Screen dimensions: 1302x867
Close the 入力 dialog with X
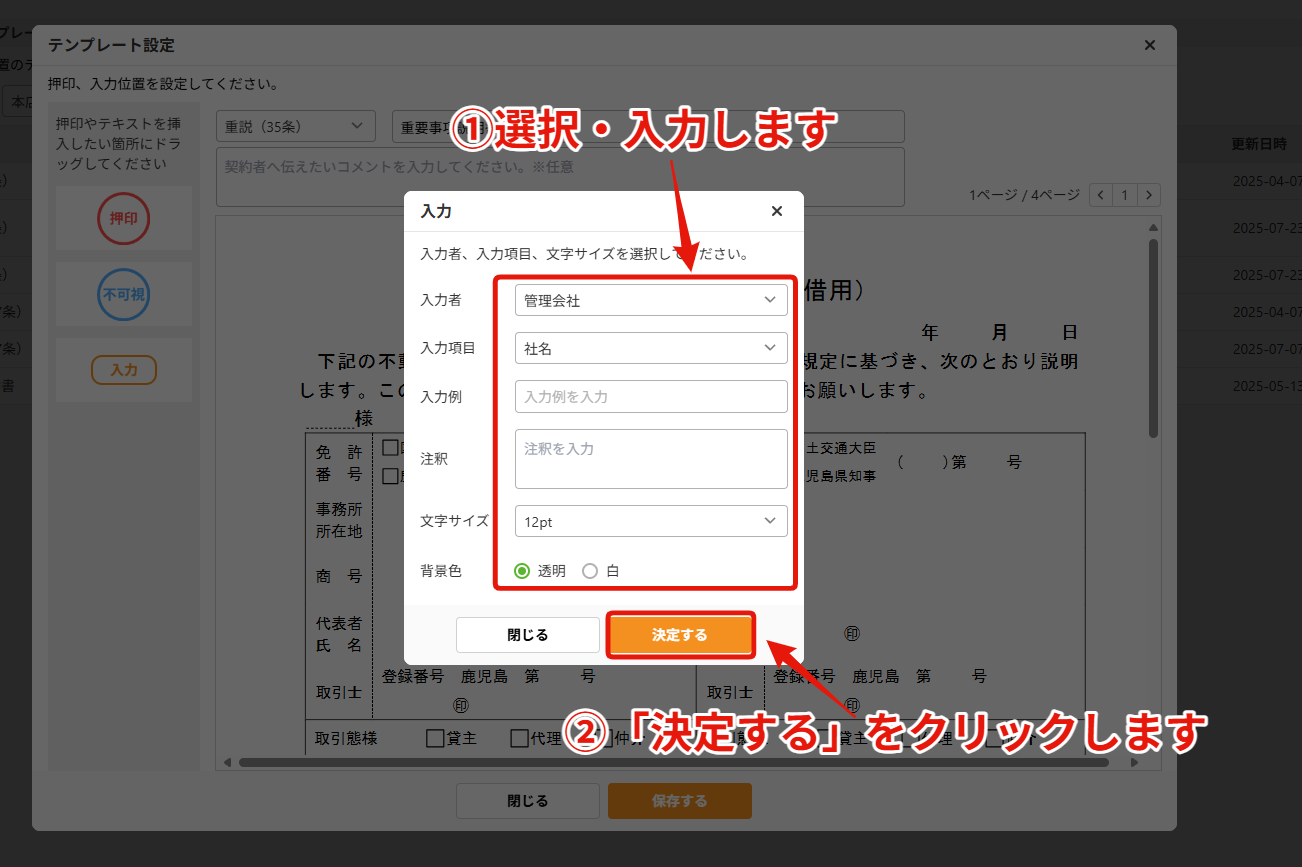coord(777,211)
